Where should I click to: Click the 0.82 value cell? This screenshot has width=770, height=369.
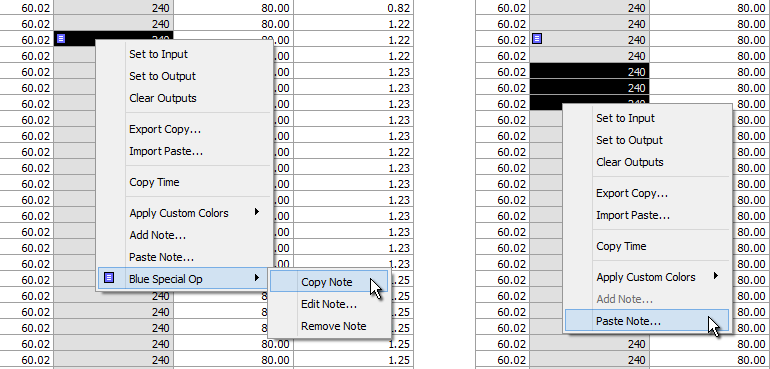point(354,8)
